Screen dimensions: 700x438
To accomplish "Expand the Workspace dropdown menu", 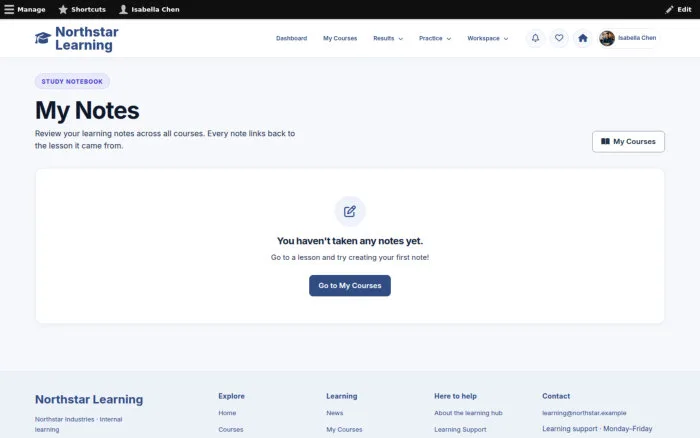I will click(488, 38).
